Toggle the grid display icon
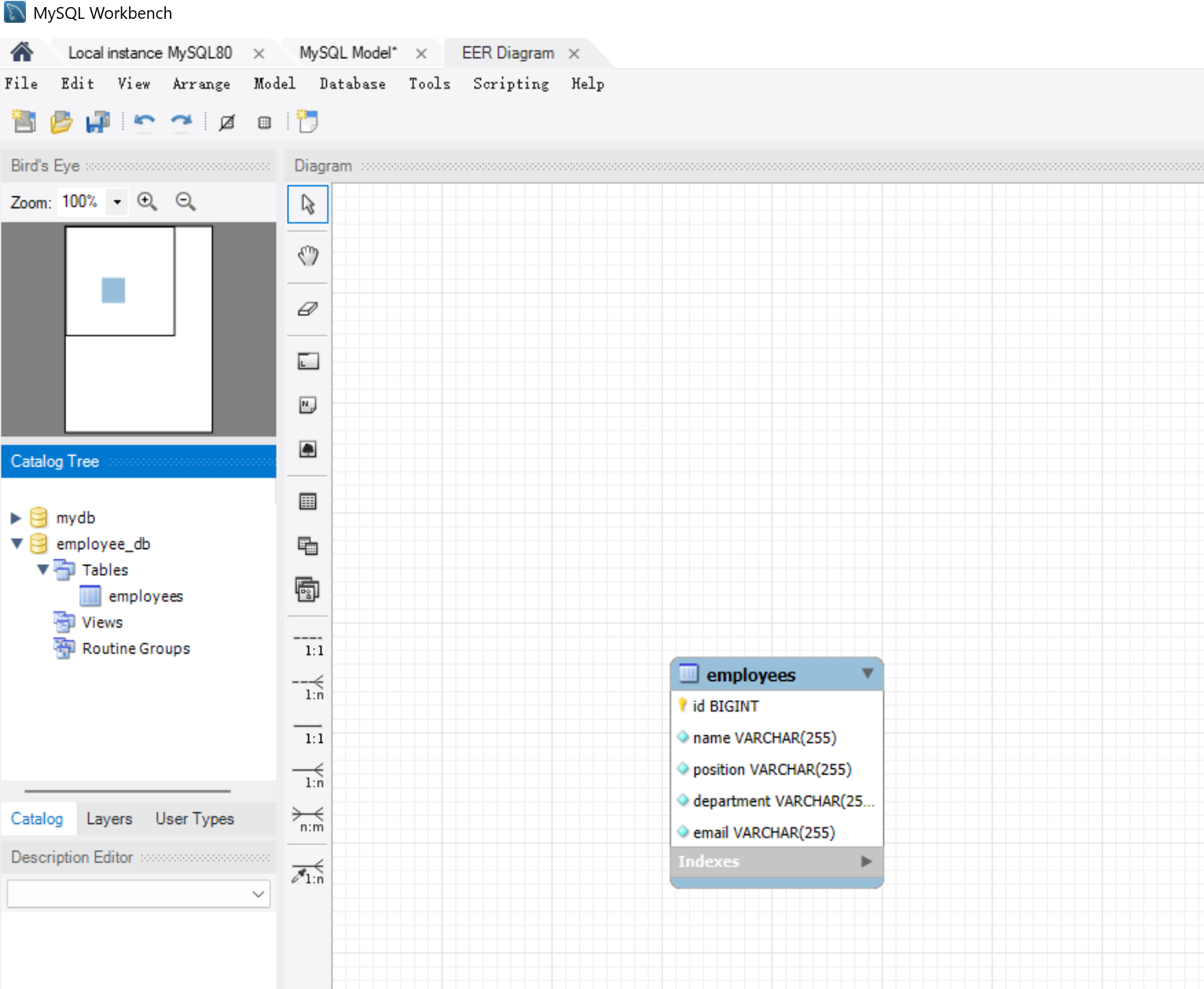 tap(265, 122)
